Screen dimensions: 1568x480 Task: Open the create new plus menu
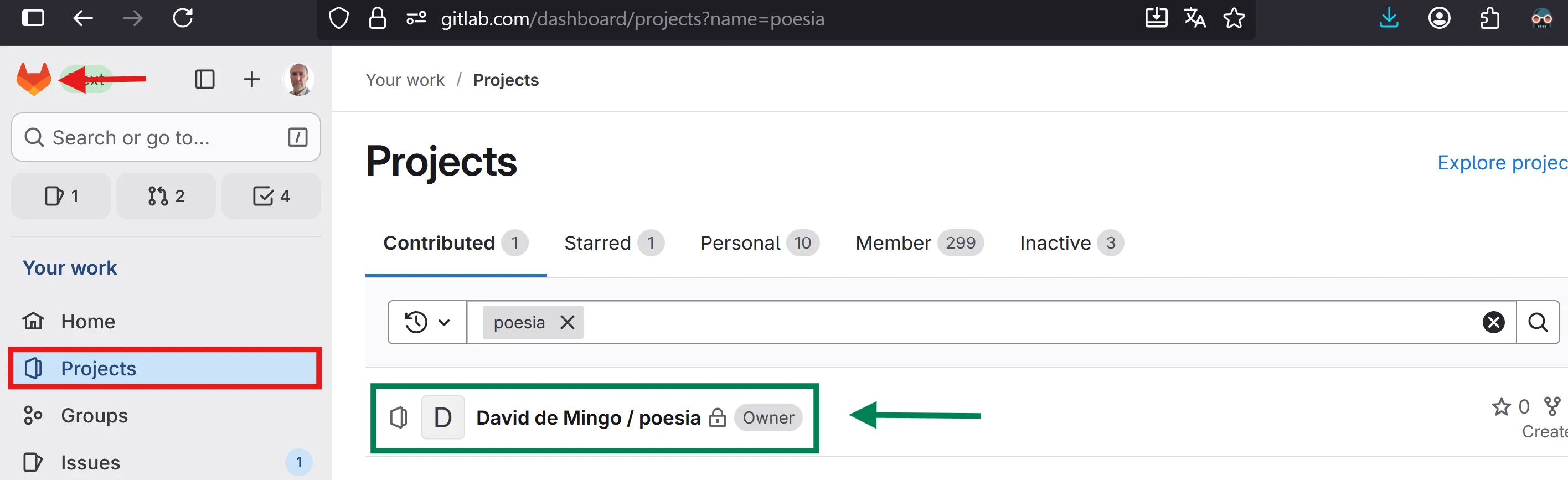click(251, 79)
